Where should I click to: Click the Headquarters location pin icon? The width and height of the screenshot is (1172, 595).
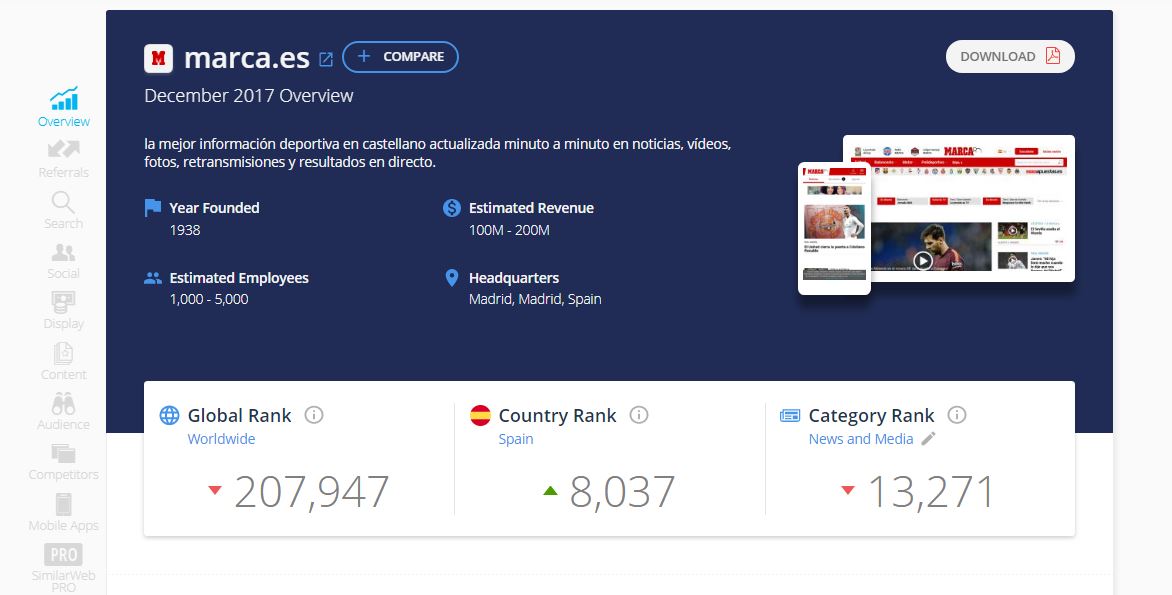pos(451,278)
